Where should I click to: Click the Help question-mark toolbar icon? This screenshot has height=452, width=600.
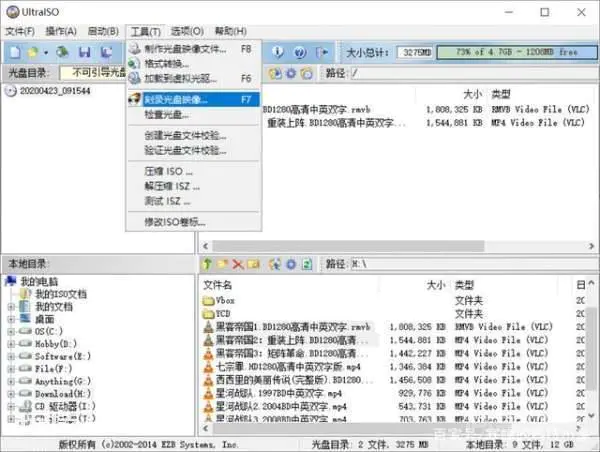[300, 52]
